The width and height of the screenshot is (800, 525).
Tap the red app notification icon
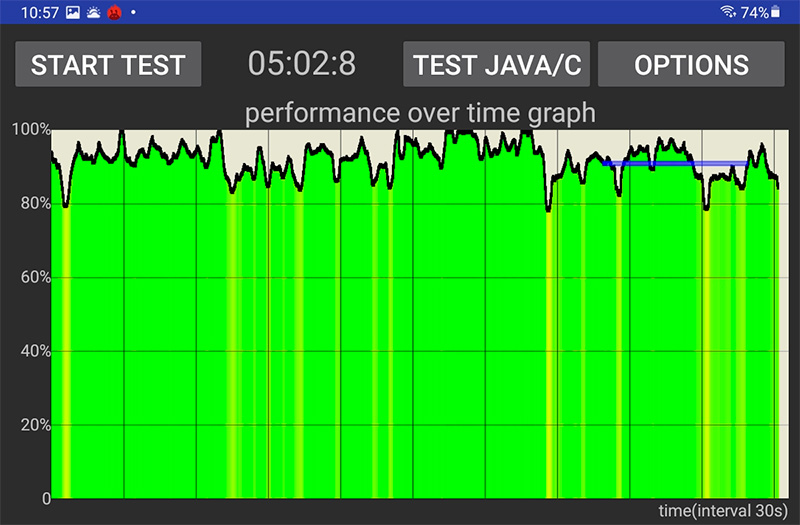(114, 12)
